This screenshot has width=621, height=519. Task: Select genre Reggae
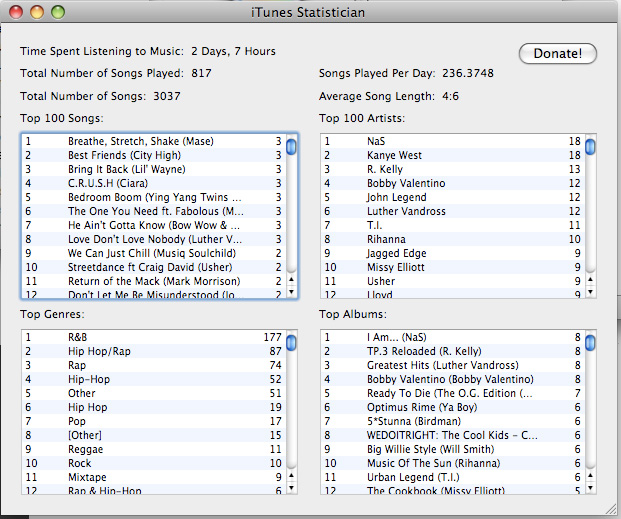[x=154, y=449]
